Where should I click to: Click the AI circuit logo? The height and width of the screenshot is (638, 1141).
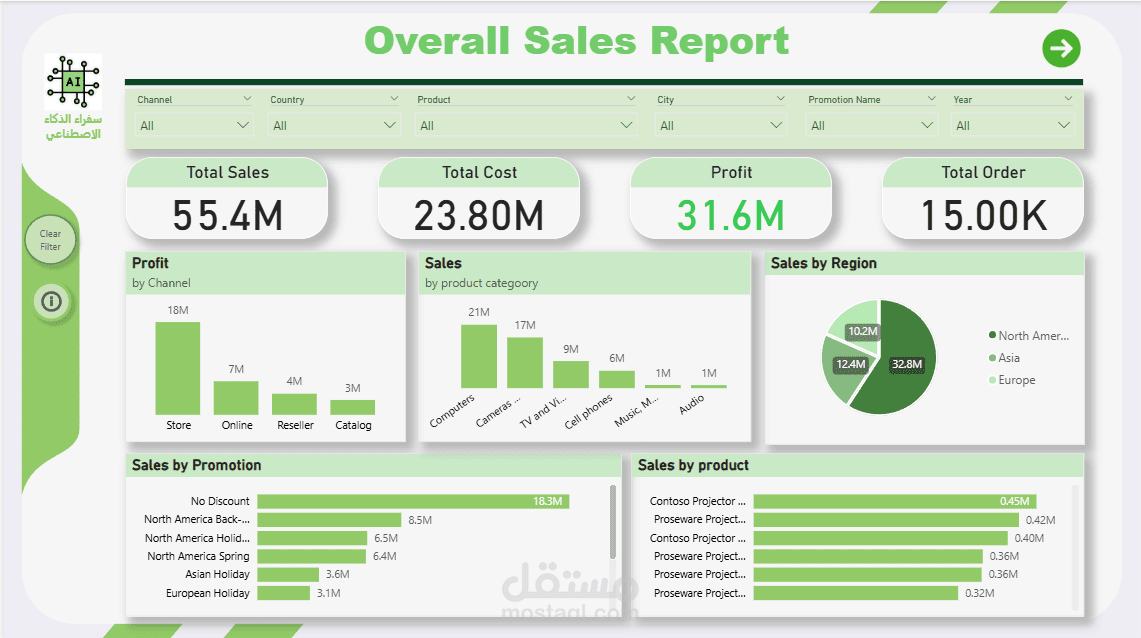pyautogui.click(x=73, y=81)
